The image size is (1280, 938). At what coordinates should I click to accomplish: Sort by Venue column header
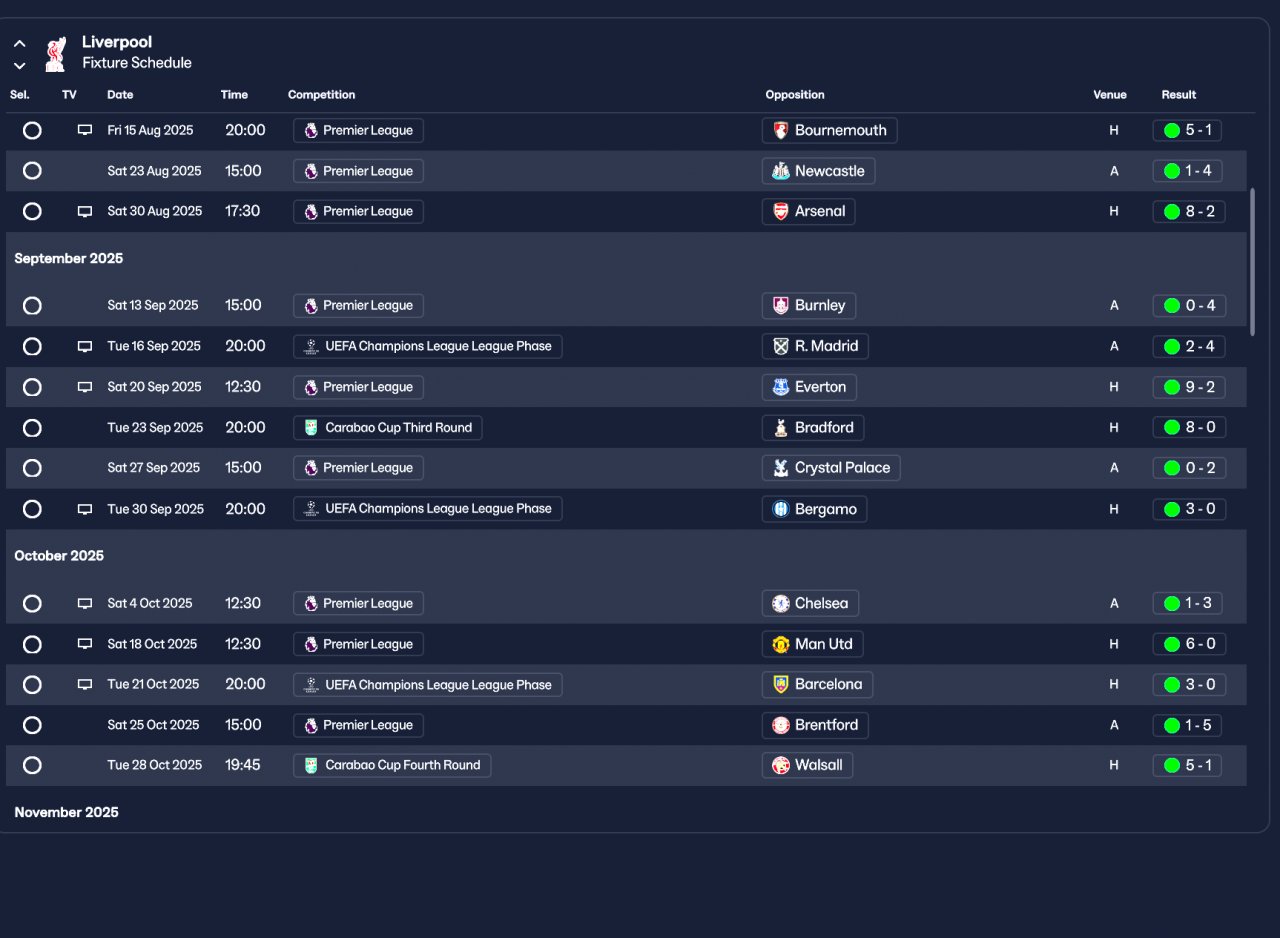tap(1110, 95)
